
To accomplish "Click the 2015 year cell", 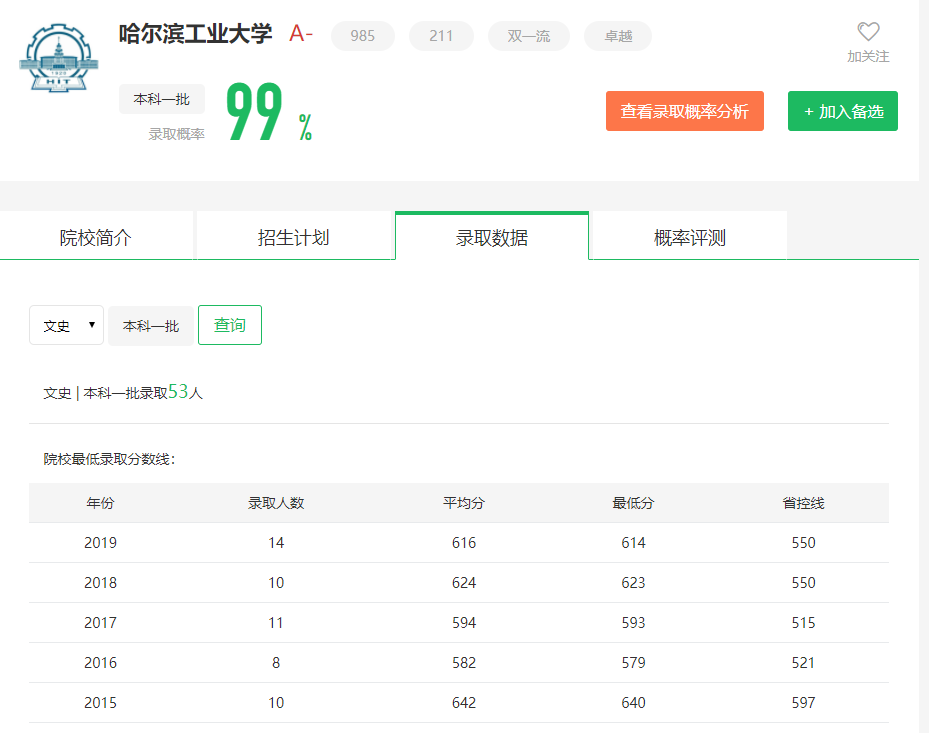I will (100, 703).
